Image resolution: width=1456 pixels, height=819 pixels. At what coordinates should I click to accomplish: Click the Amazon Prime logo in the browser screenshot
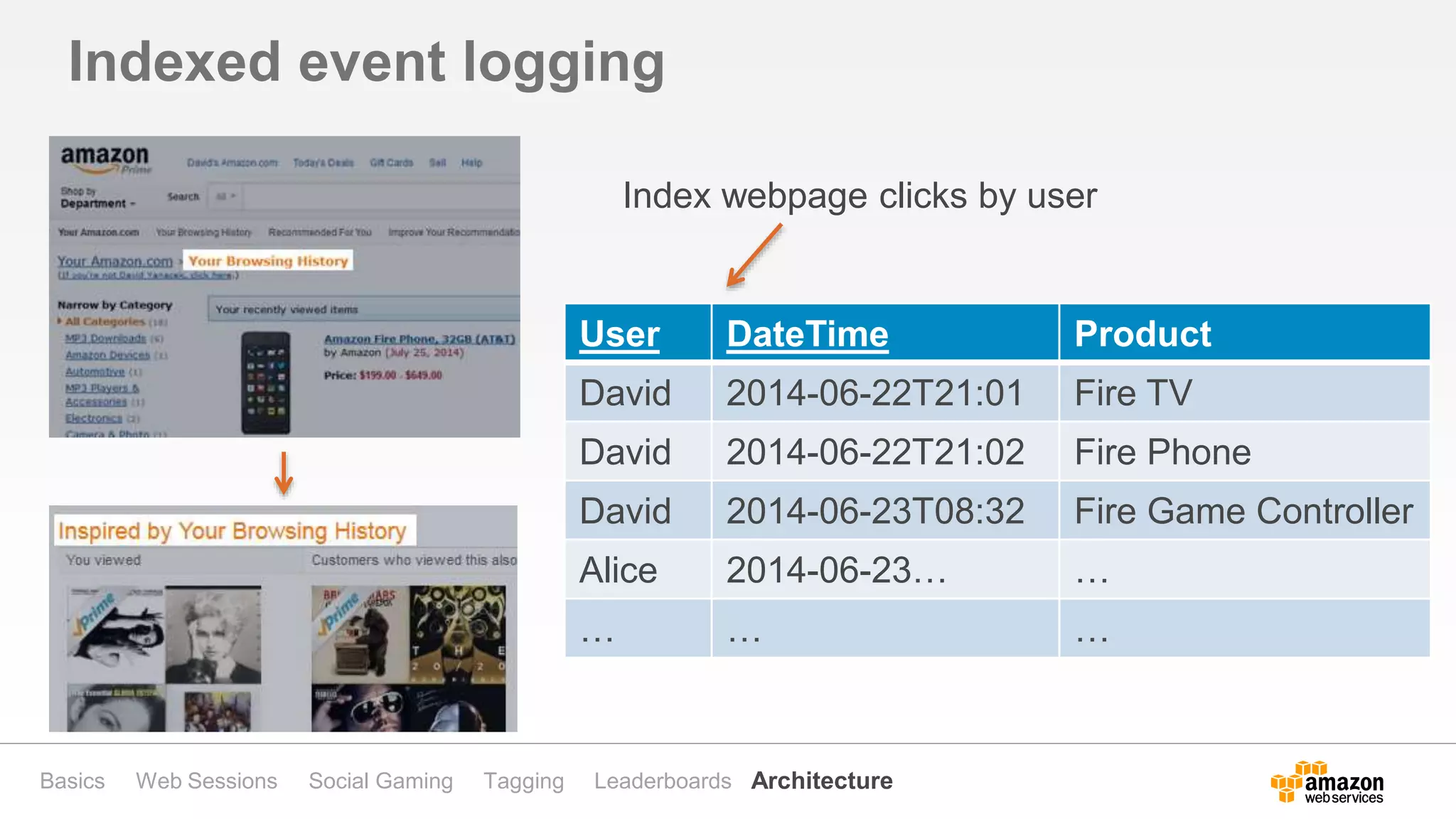pos(106,160)
